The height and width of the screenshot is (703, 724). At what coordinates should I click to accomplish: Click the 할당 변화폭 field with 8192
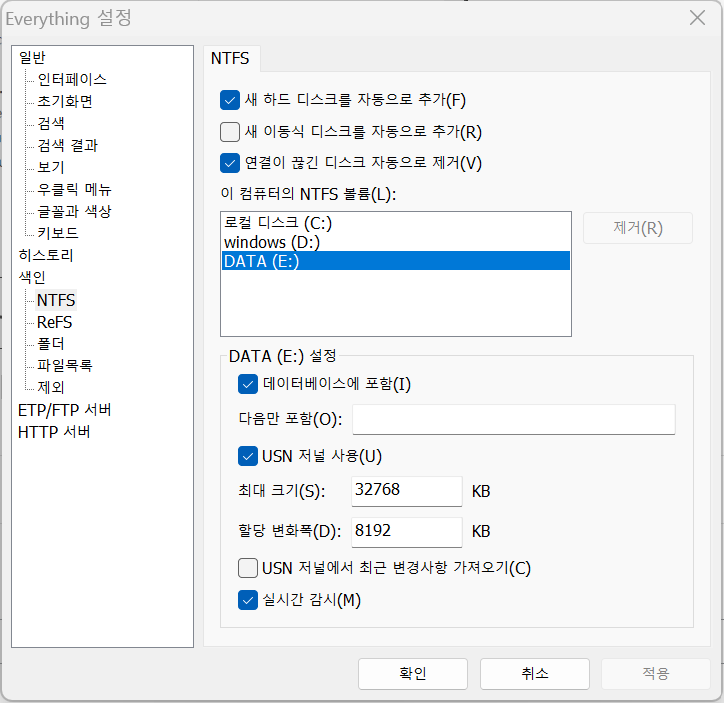[x=406, y=532]
